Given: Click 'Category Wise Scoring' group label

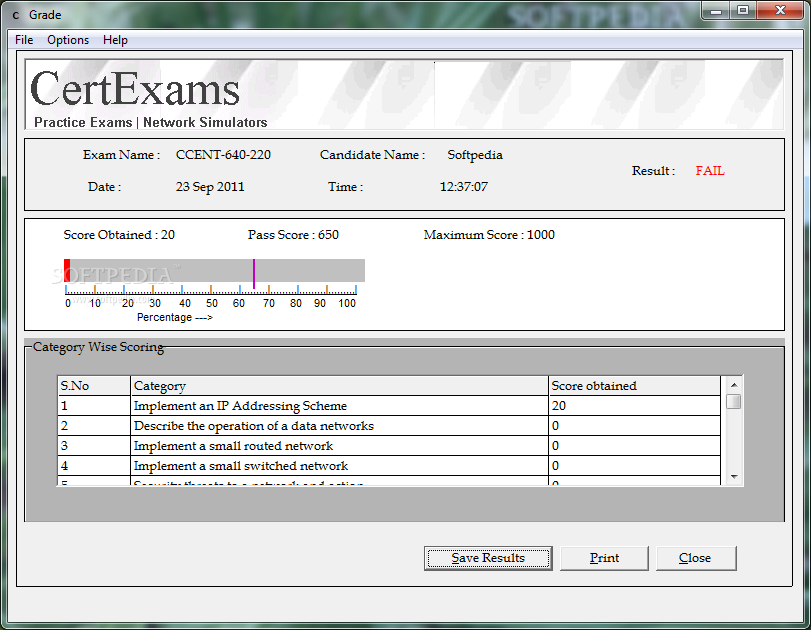Looking at the screenshot, I should tap(98, 347).
